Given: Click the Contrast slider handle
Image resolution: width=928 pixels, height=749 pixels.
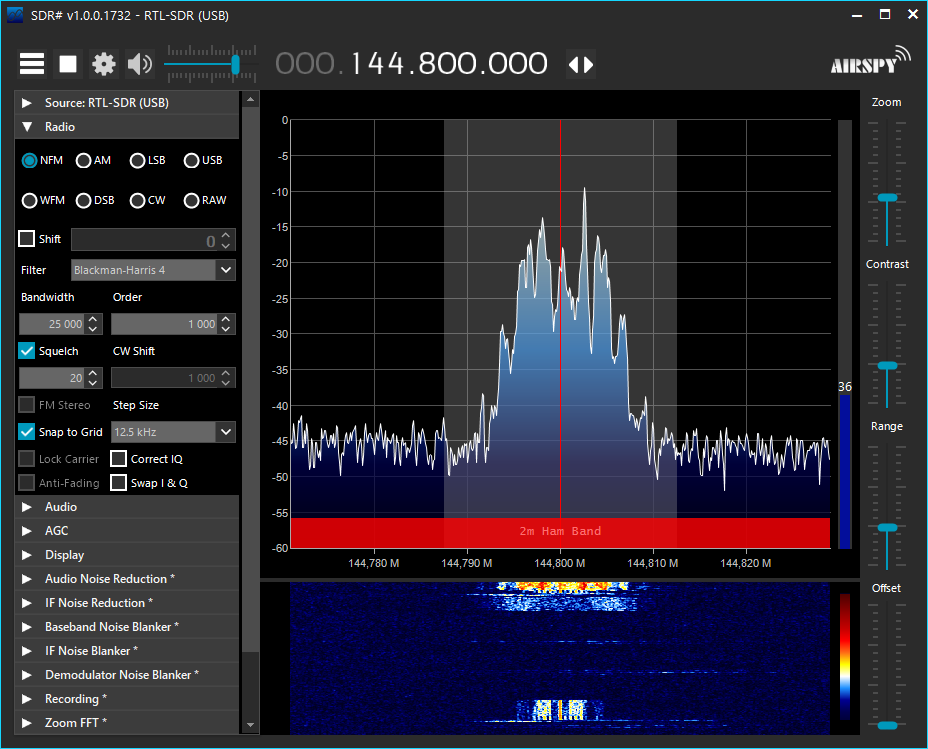Looking at the screenshot, I should coord(887,366).
